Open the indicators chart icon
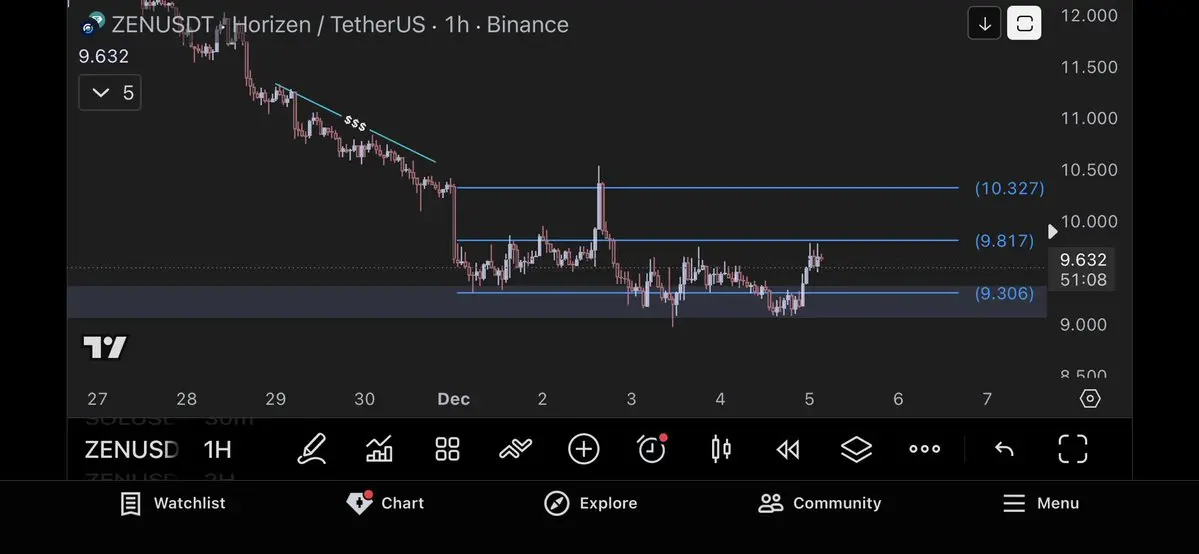 pos(379,449)
